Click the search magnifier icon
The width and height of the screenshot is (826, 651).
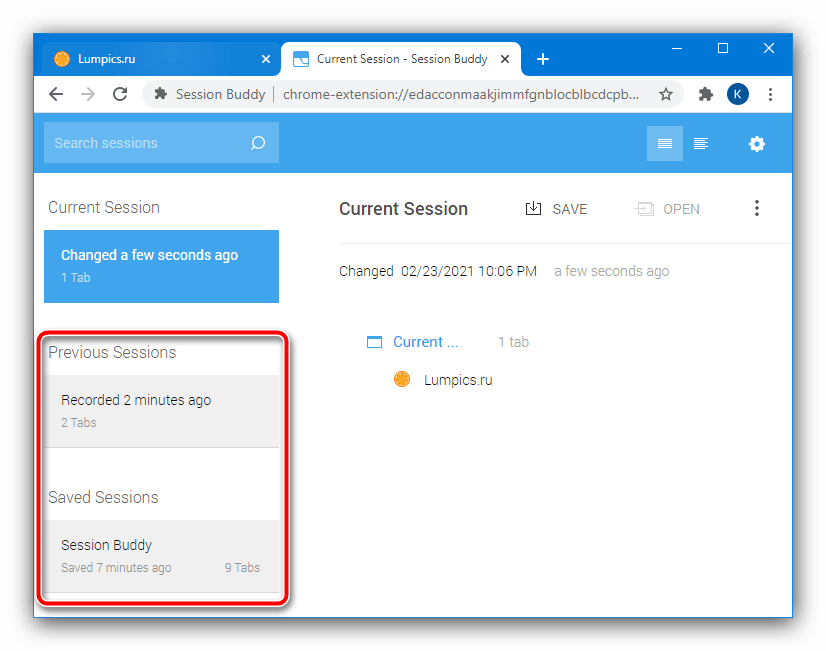258,143
